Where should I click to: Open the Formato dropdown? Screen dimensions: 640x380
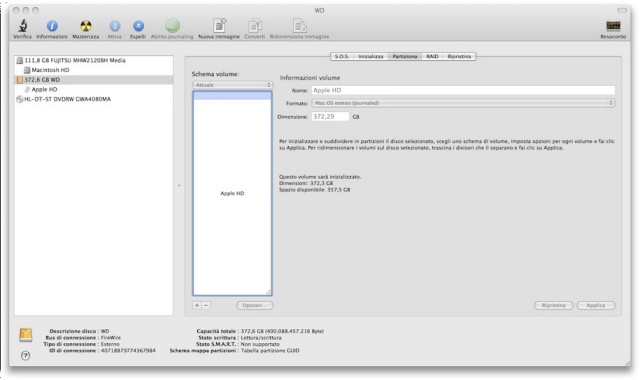pyautogui.click(x=463, y=103)
